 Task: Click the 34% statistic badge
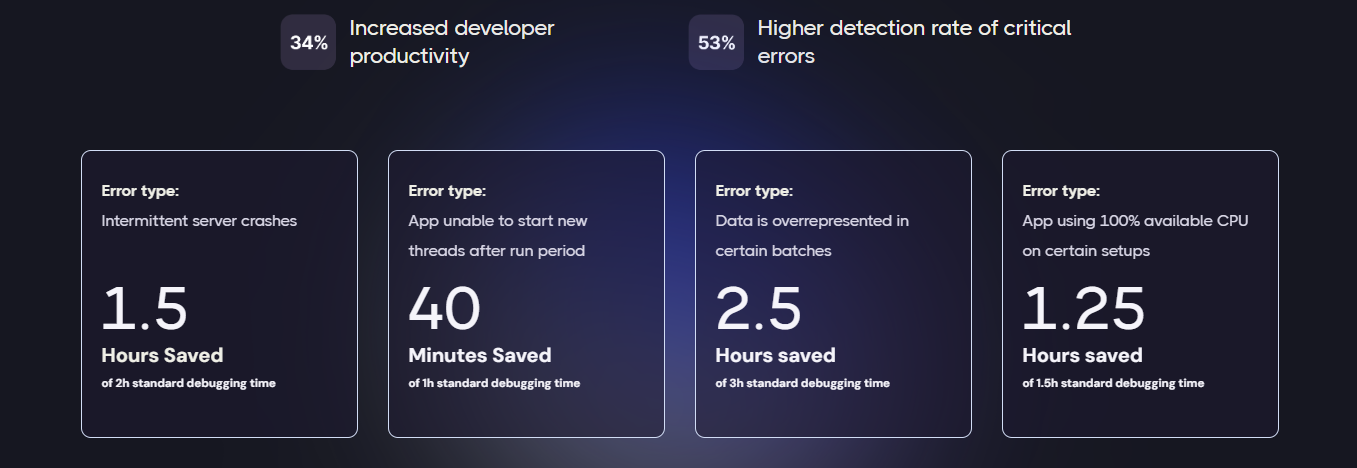pos(308,43)
